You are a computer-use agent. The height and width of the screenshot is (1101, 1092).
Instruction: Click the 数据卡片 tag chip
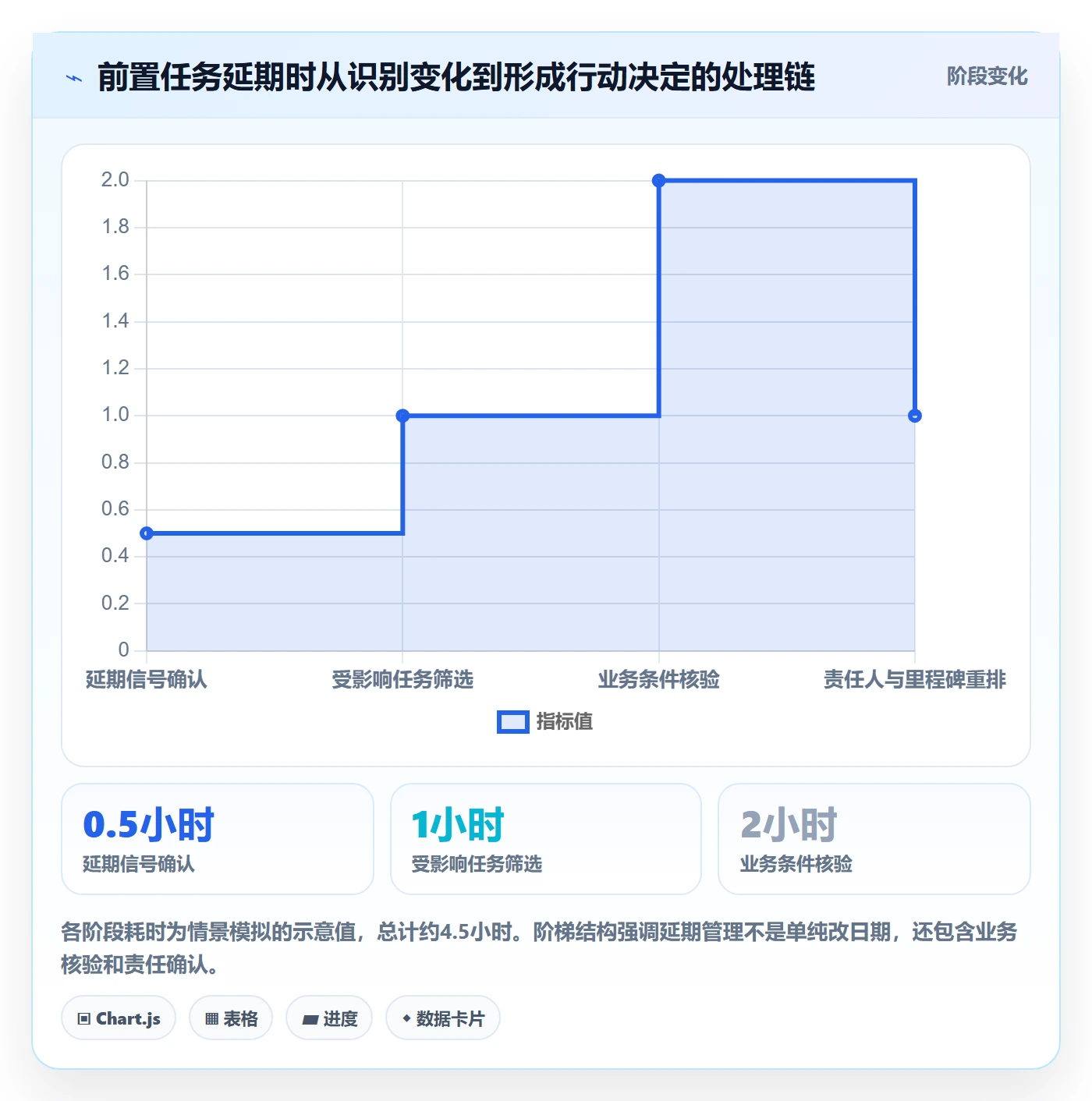coord(443,1018)
